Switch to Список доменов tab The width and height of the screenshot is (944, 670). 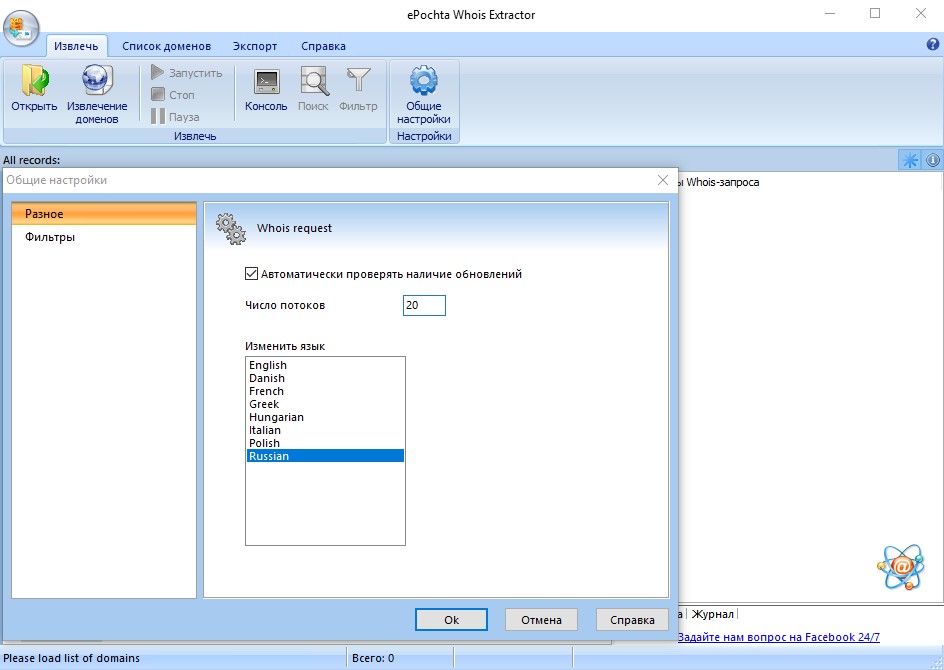pyautogui.click(x=166, y=46)
